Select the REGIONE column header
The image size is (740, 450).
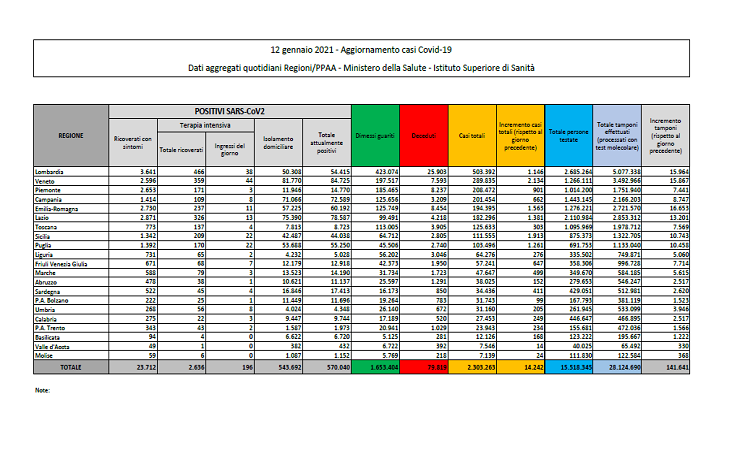click(71, 133)
